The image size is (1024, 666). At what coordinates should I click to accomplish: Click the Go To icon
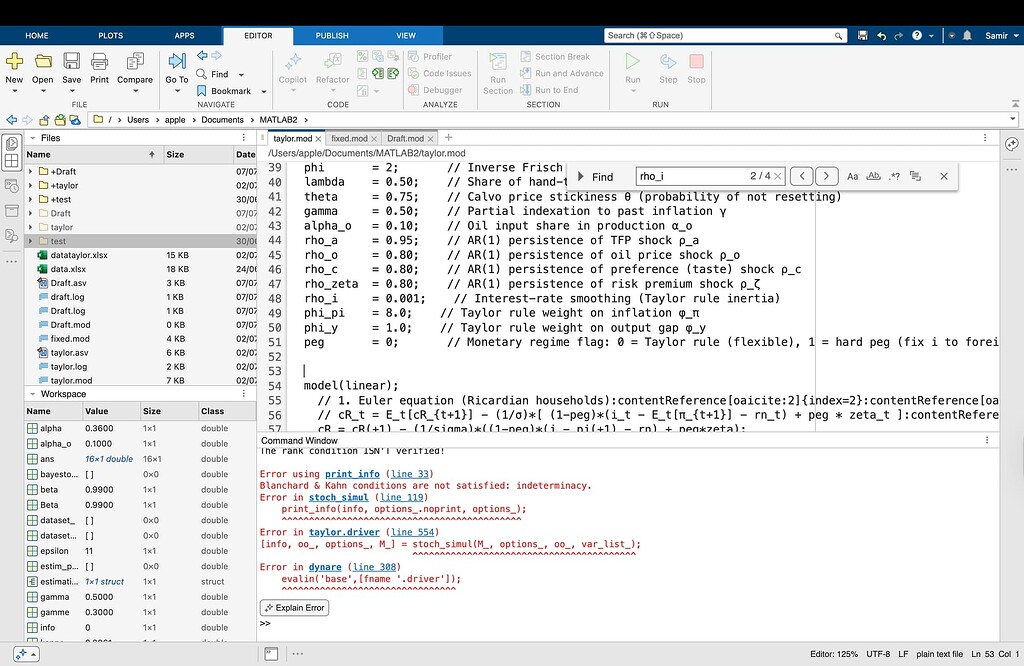(x=176, y=62)
